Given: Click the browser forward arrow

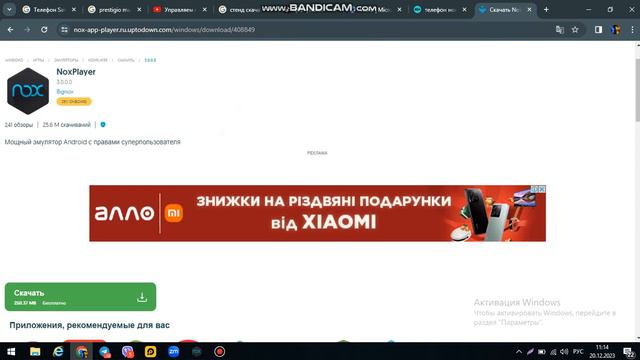Looking at the screenshot, I should [x=27, y=29].
